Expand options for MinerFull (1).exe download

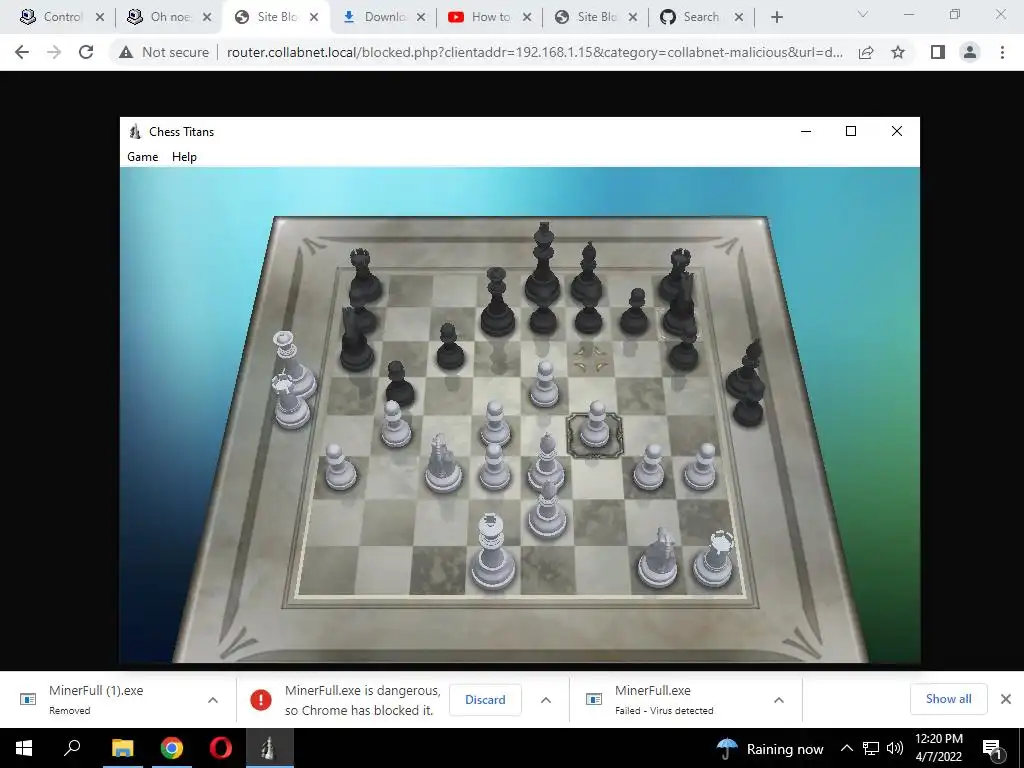(x=213, y=700)
